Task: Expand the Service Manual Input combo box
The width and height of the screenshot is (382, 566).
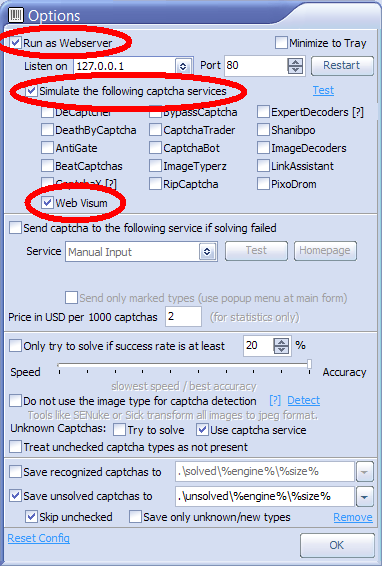Action: [207, 252]
